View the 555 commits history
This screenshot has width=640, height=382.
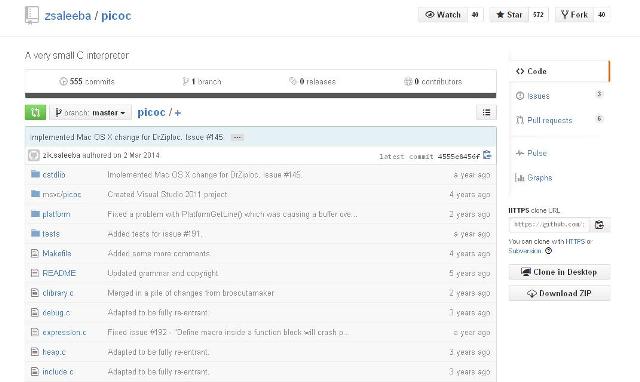pos(87,82)
